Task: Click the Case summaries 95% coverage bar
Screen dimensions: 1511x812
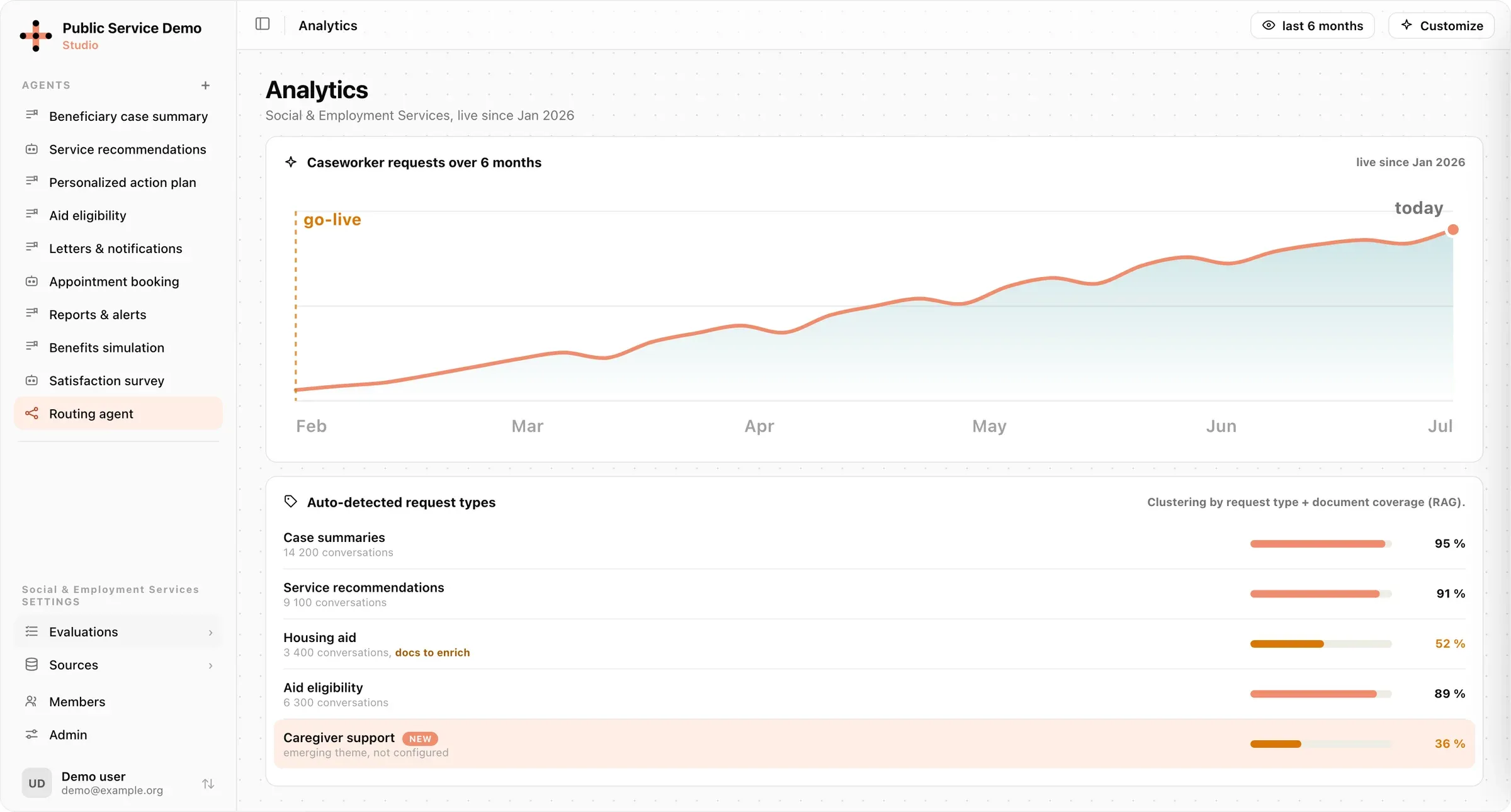Action: coord(1321,544)
